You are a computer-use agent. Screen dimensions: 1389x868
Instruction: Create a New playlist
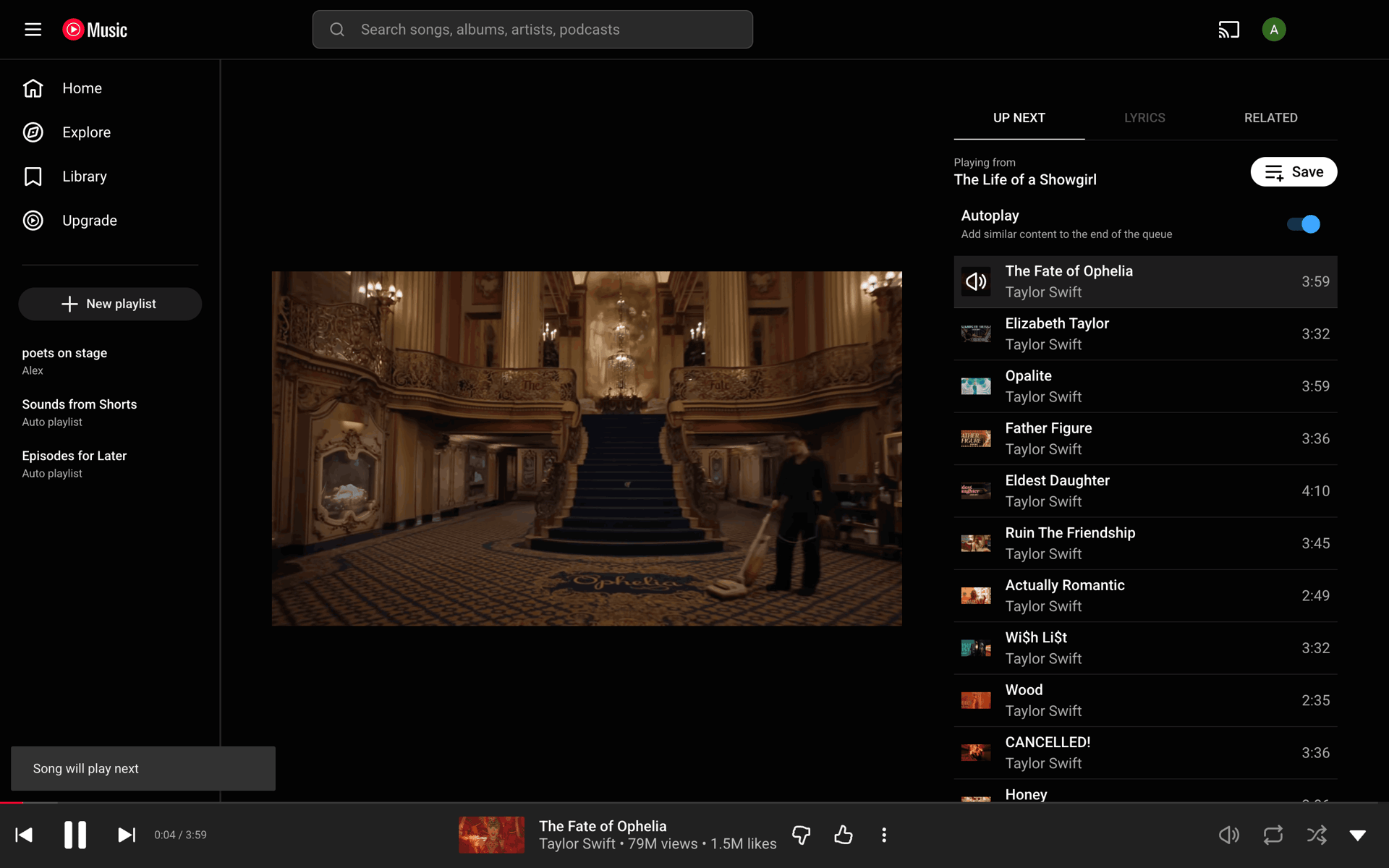tap(110, 304)
